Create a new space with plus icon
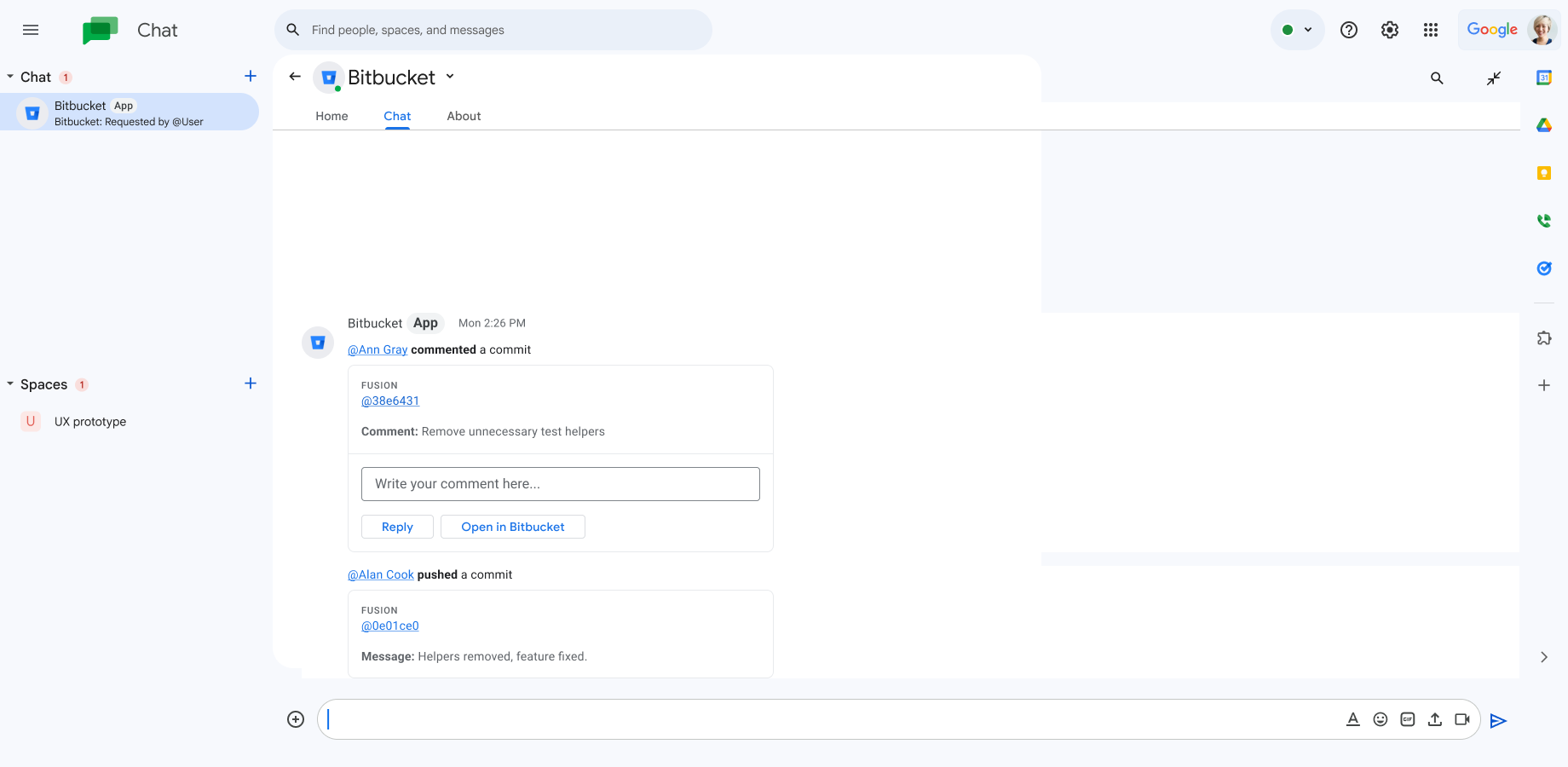Image resolution: width=1568 pixels, height=767 pixels. pyautogui.click(x=251, y=383)
